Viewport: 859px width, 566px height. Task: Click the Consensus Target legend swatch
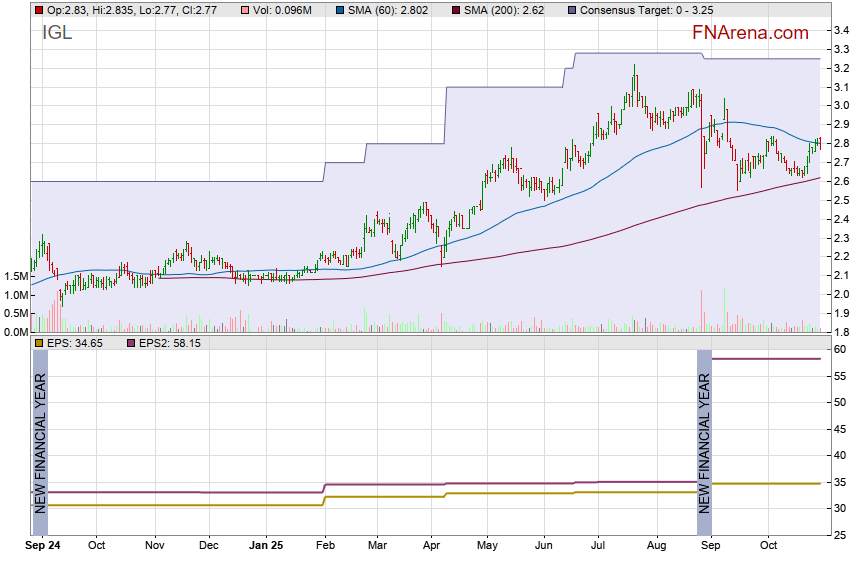[572, 10]
